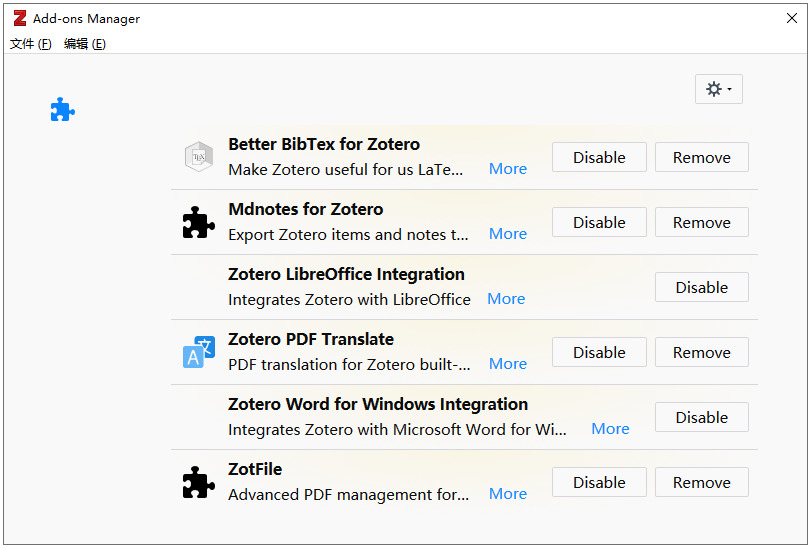This screenshot has width=811, height=546.
Task: Remove Mdnotes for Zotero
Action: click(701, 222)
